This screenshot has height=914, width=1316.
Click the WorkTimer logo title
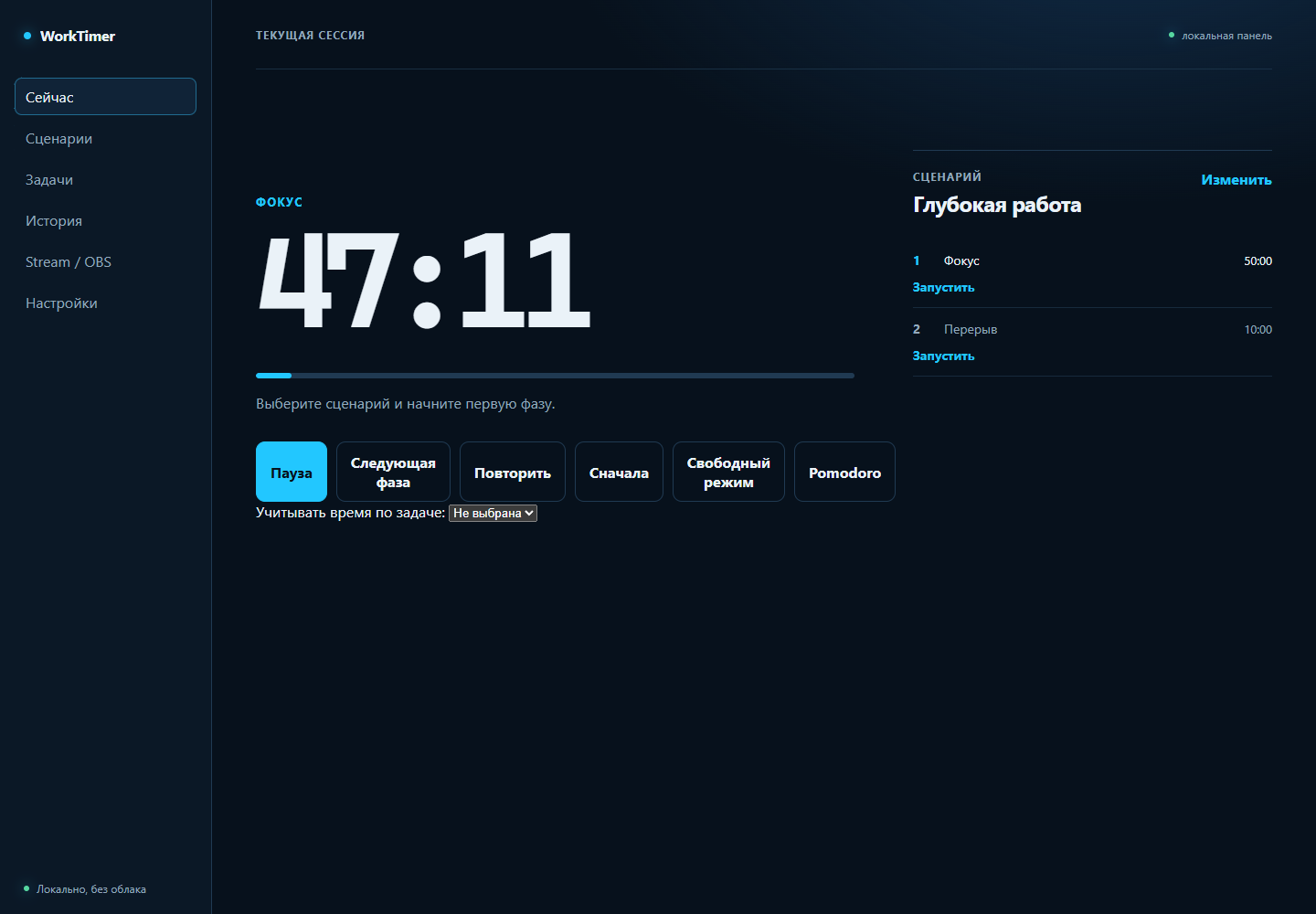pos(78,36)
